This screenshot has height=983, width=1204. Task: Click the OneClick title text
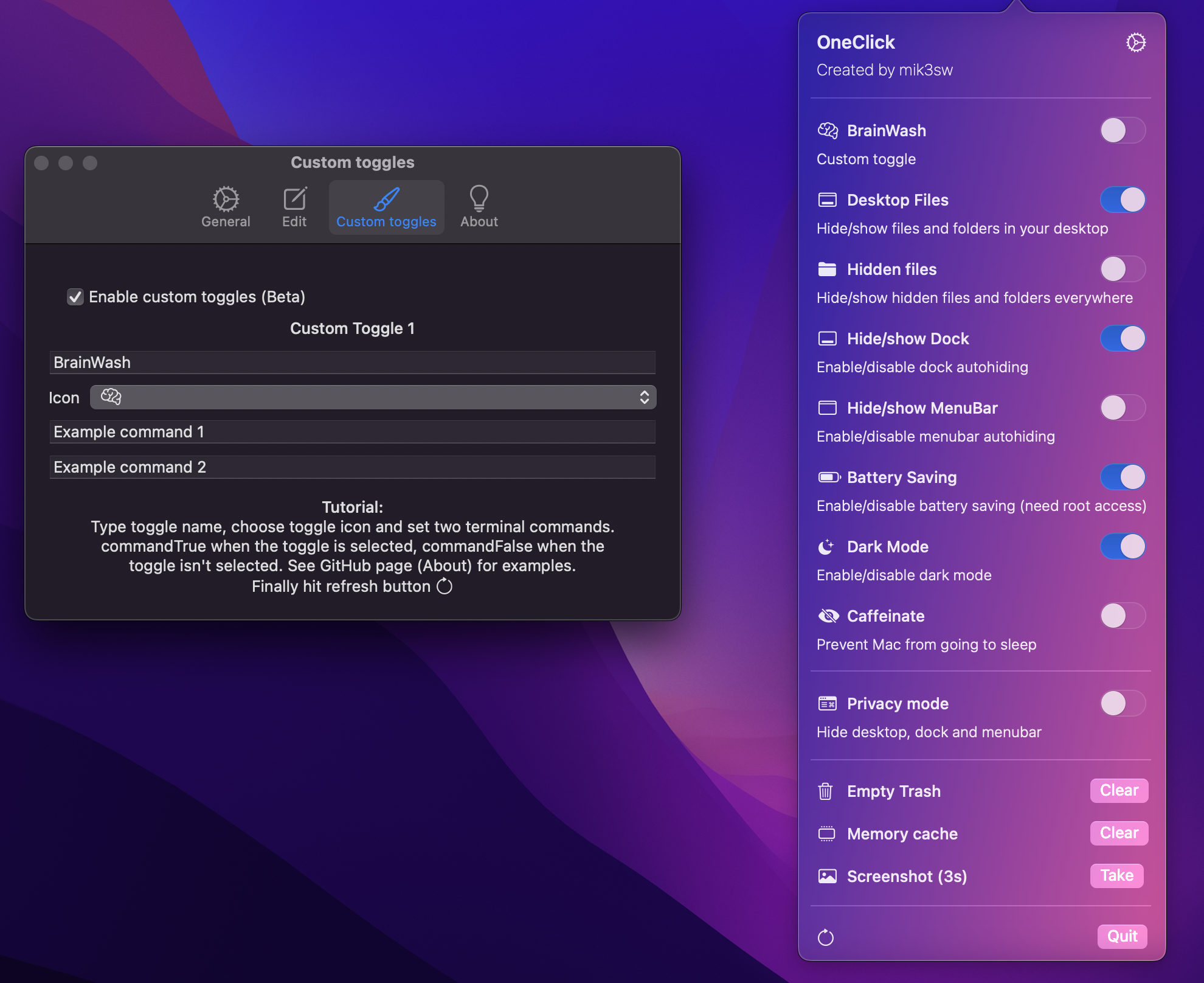coord(856,43)
